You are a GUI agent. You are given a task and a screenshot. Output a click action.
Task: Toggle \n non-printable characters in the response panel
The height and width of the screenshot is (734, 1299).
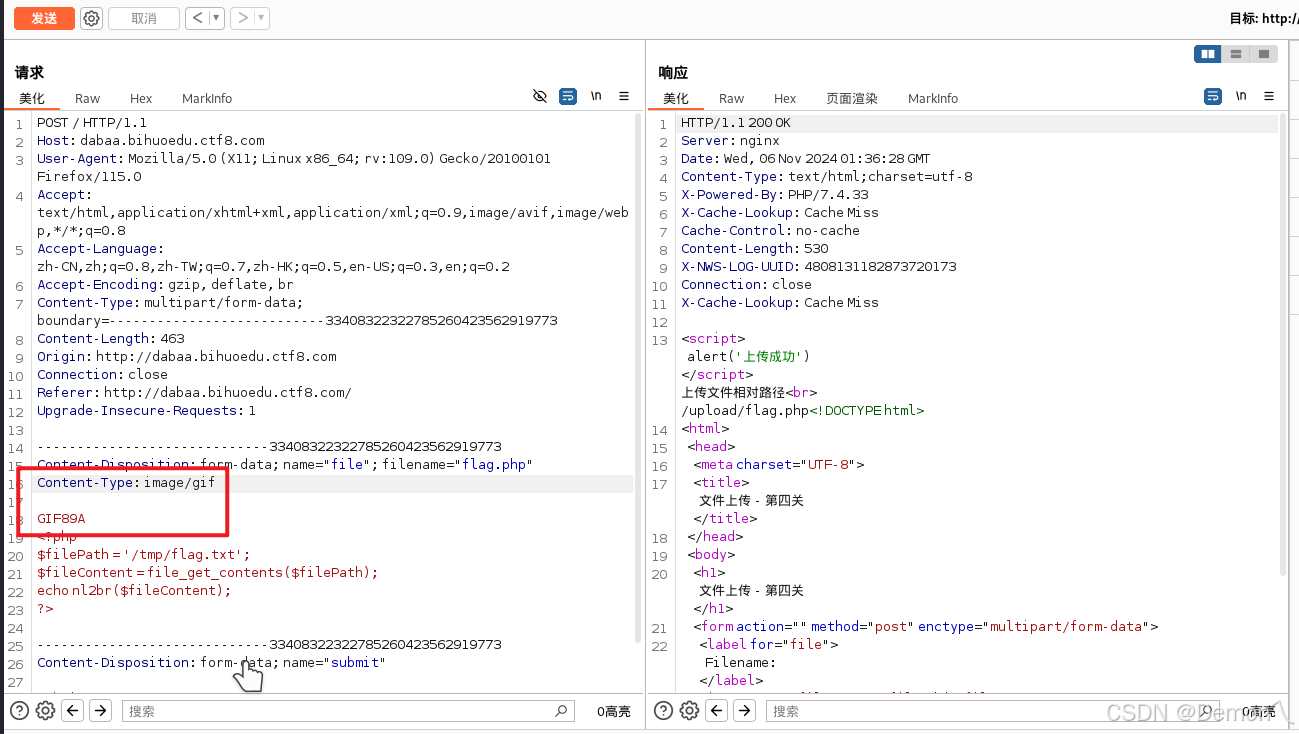[x=1241, y=96]
